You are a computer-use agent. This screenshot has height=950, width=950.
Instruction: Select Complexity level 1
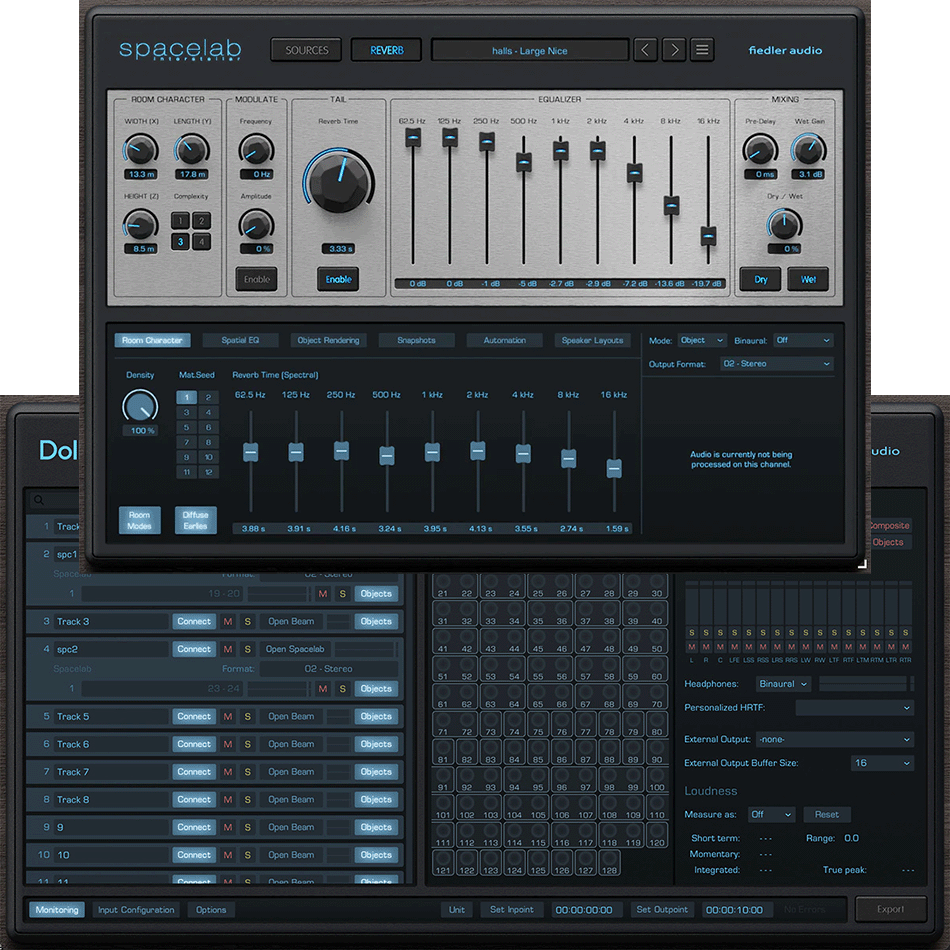point(180,221)
